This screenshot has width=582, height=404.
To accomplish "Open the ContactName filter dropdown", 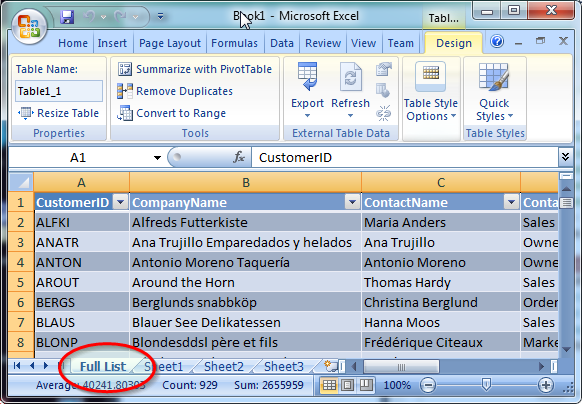I will point(511,202).
